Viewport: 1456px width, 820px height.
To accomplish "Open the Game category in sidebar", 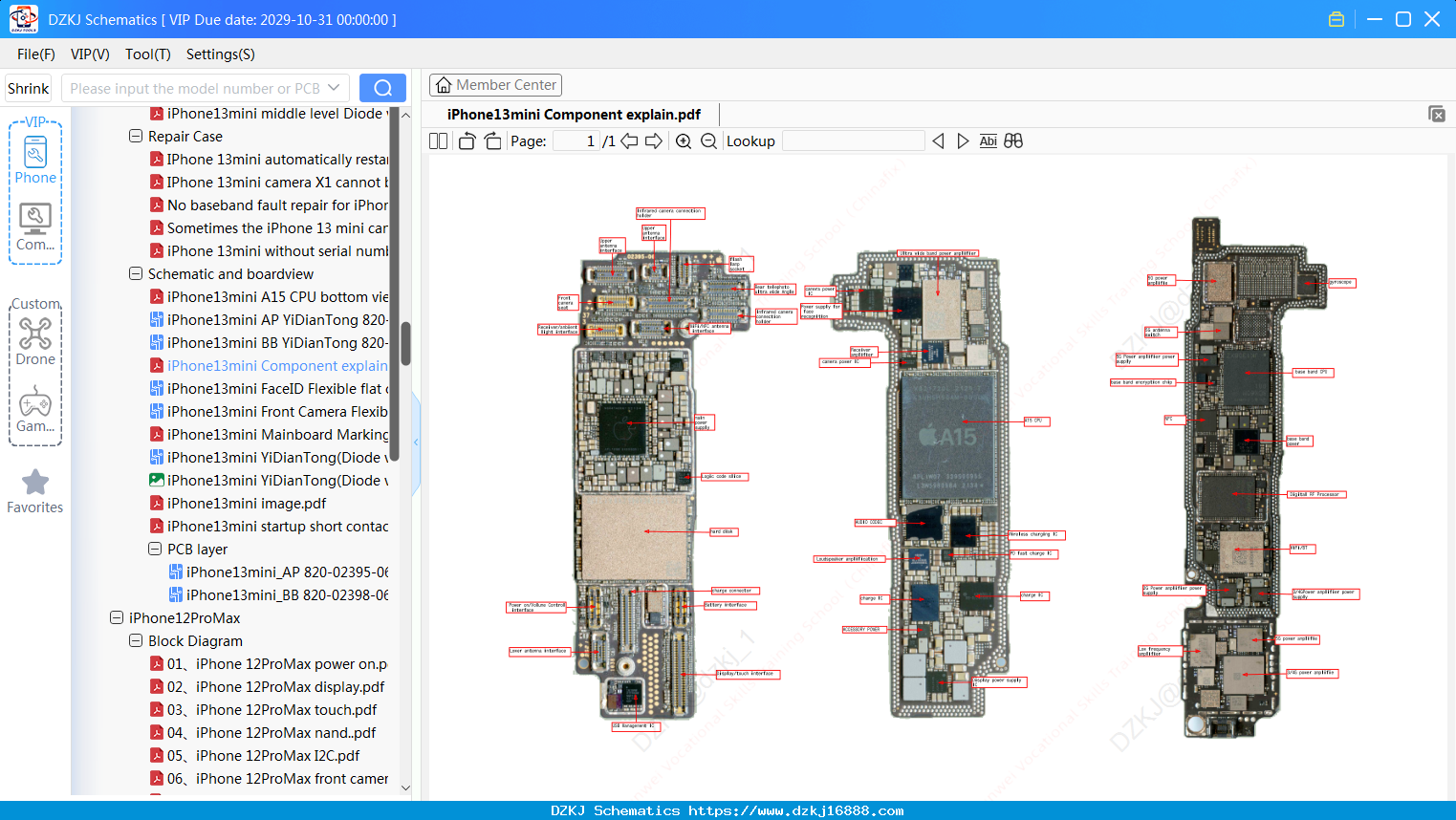I will [x=35, y=409].
